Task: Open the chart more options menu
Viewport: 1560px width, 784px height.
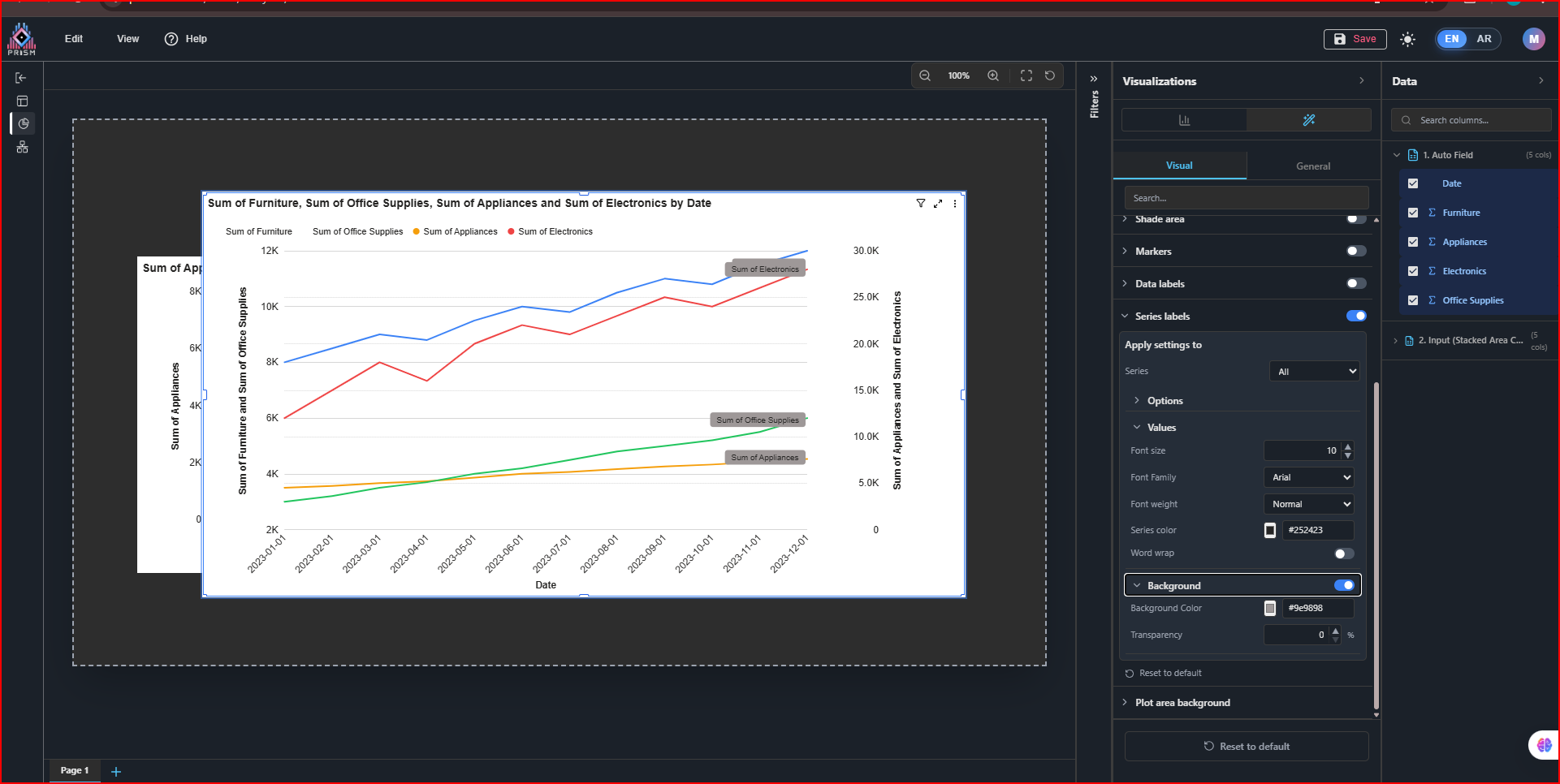Action: coord(955,204)
